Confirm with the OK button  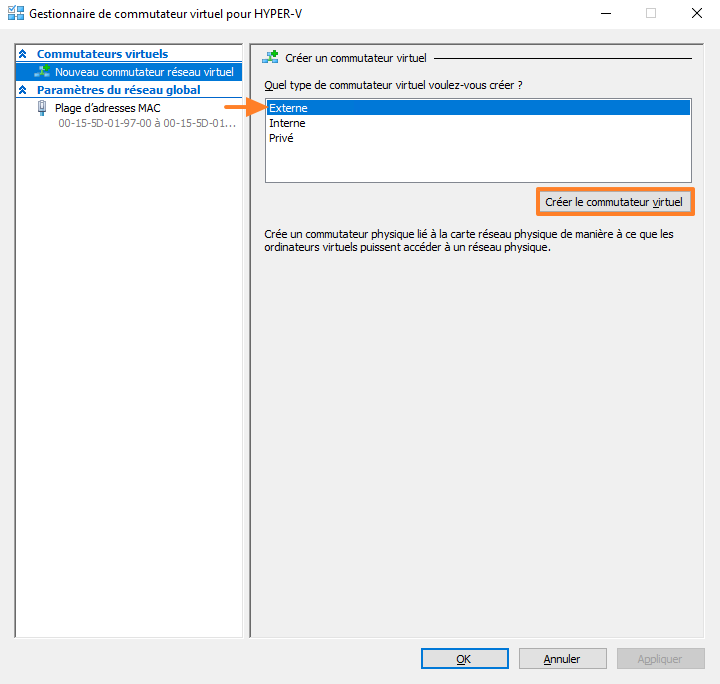coord(464,659)
